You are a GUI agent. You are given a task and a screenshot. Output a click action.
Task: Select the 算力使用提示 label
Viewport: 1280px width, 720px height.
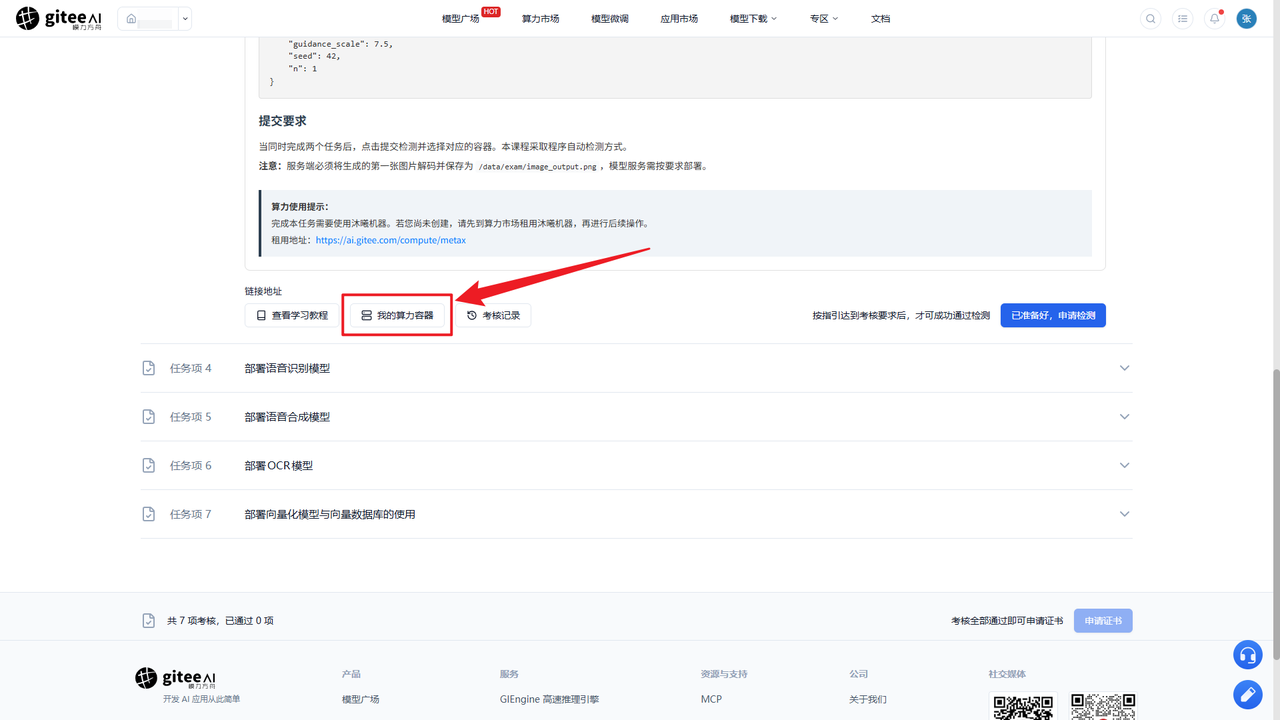[300, 206]
